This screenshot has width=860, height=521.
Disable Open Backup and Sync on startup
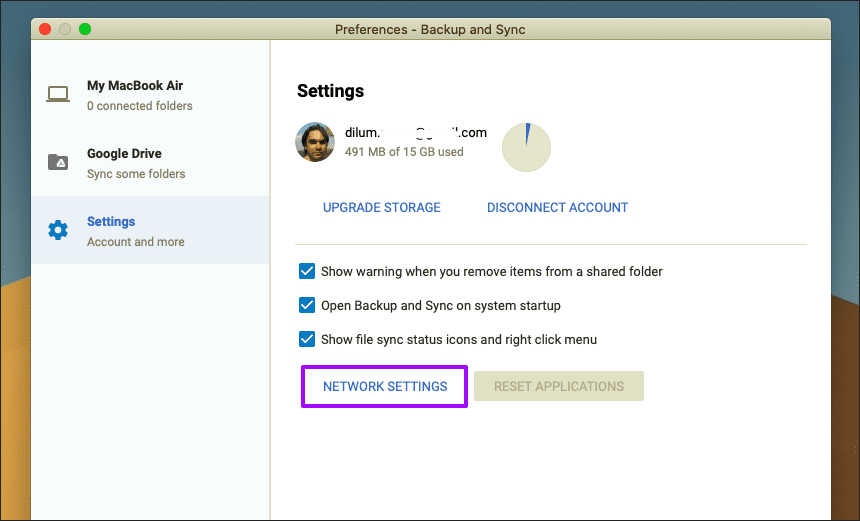point(307,305)
